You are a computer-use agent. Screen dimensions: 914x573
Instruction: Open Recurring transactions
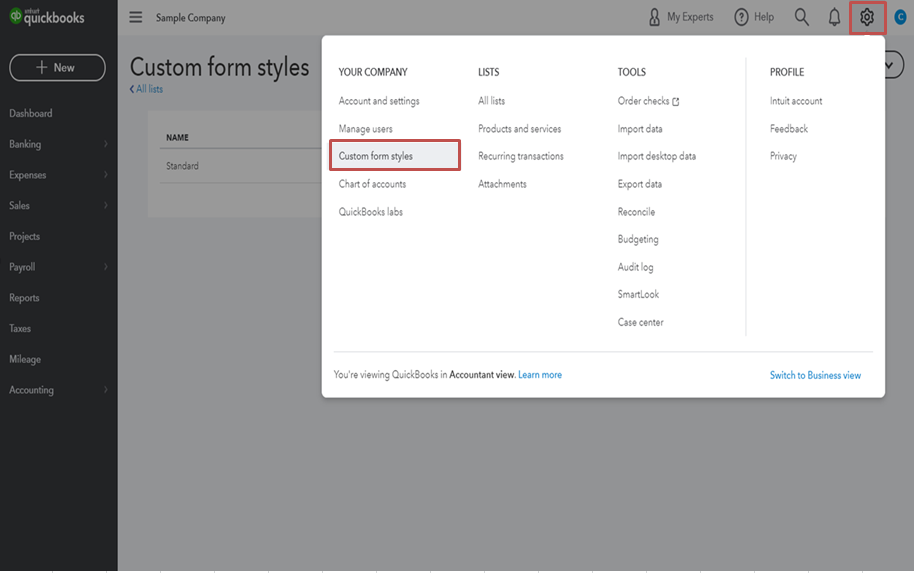521,156
